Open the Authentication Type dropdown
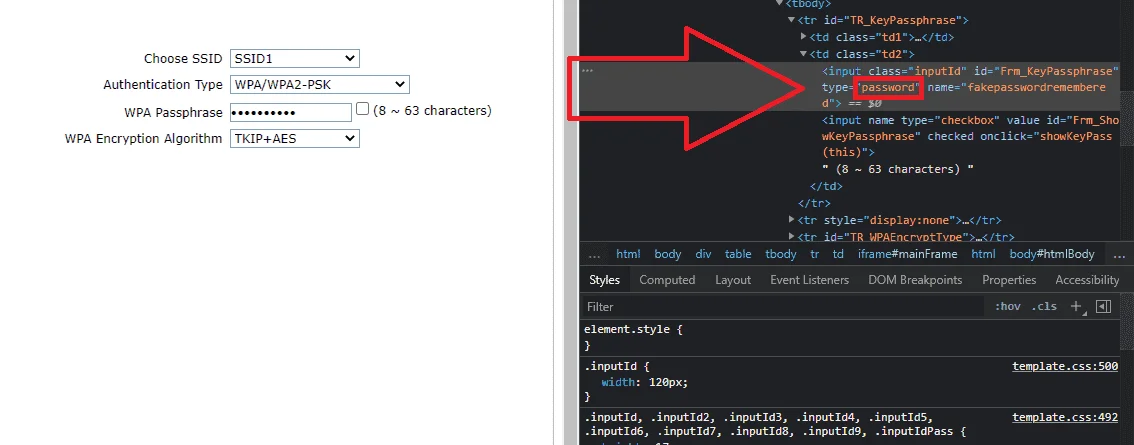 click(320, 85)
